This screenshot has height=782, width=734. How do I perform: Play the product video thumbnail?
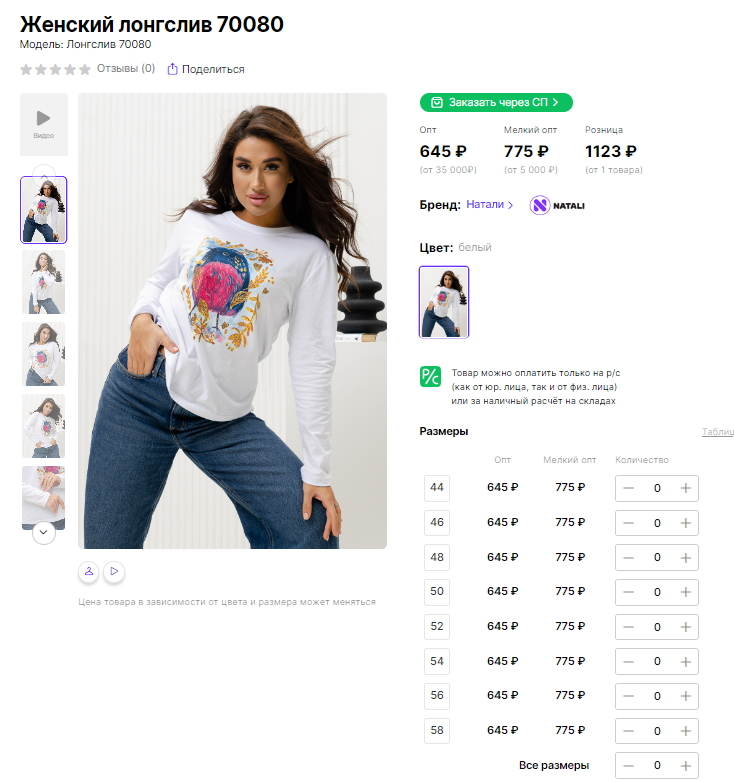coord(44,125)
